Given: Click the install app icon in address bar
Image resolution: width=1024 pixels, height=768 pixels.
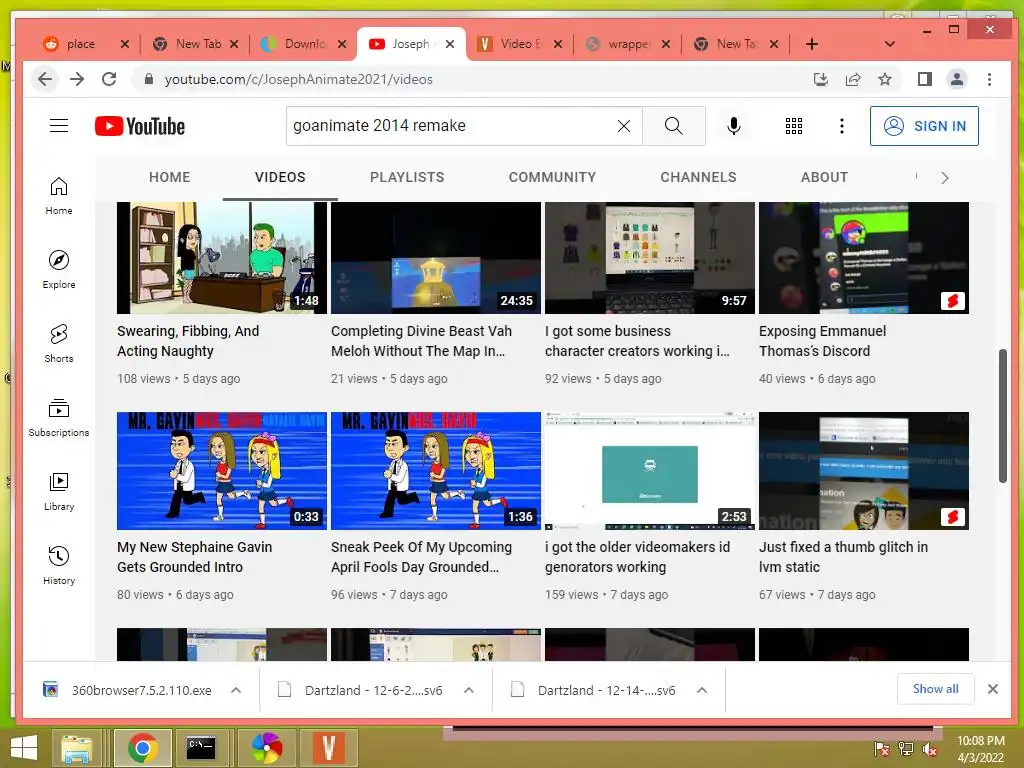Looking at the screenshot, I should (x=821, y=79).
